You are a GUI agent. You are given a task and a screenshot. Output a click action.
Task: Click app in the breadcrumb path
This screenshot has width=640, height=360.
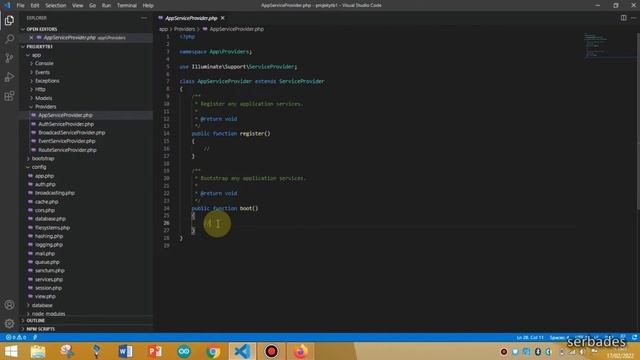coord(163,29)
